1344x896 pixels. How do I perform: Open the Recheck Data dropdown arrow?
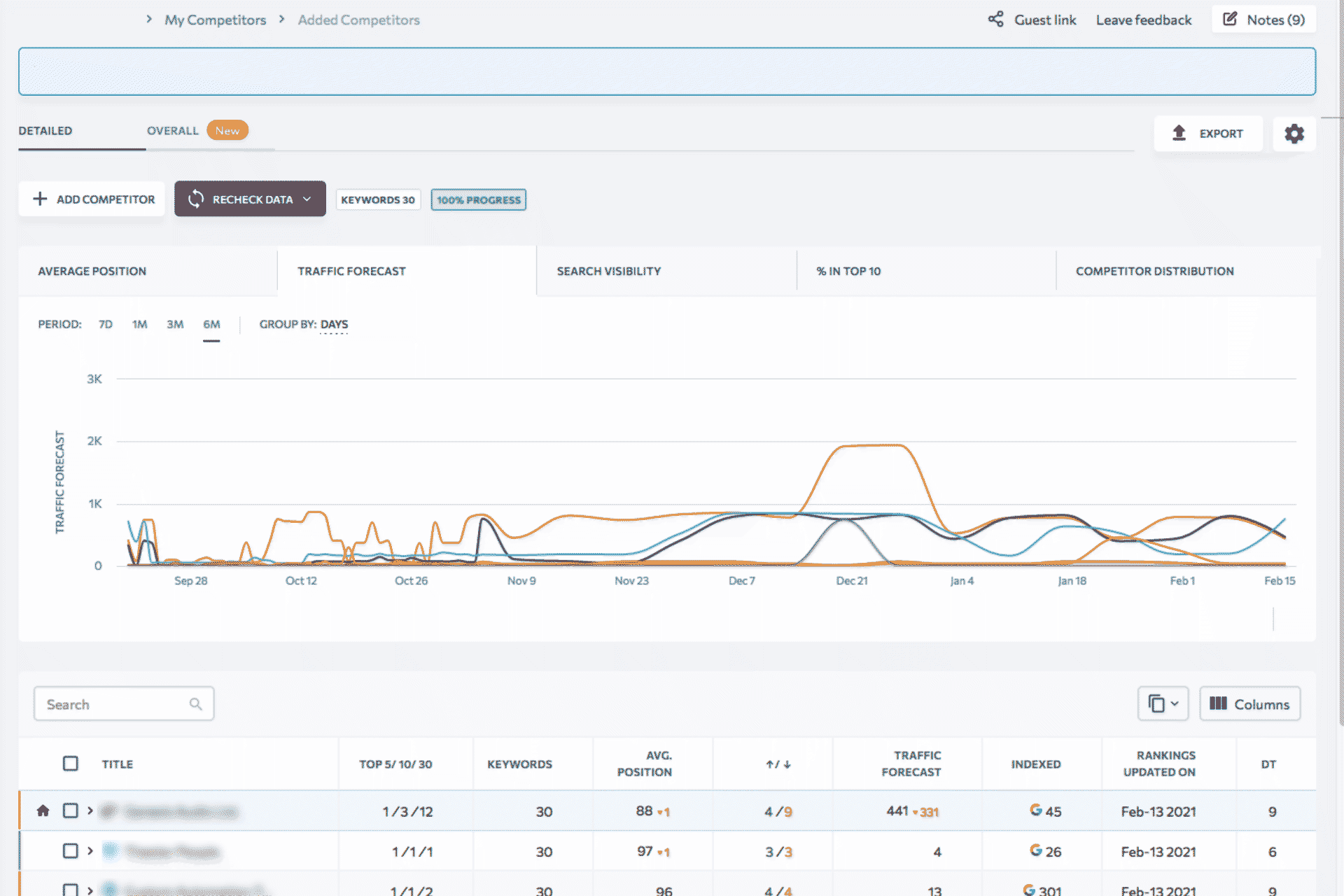tap(307, 199)
